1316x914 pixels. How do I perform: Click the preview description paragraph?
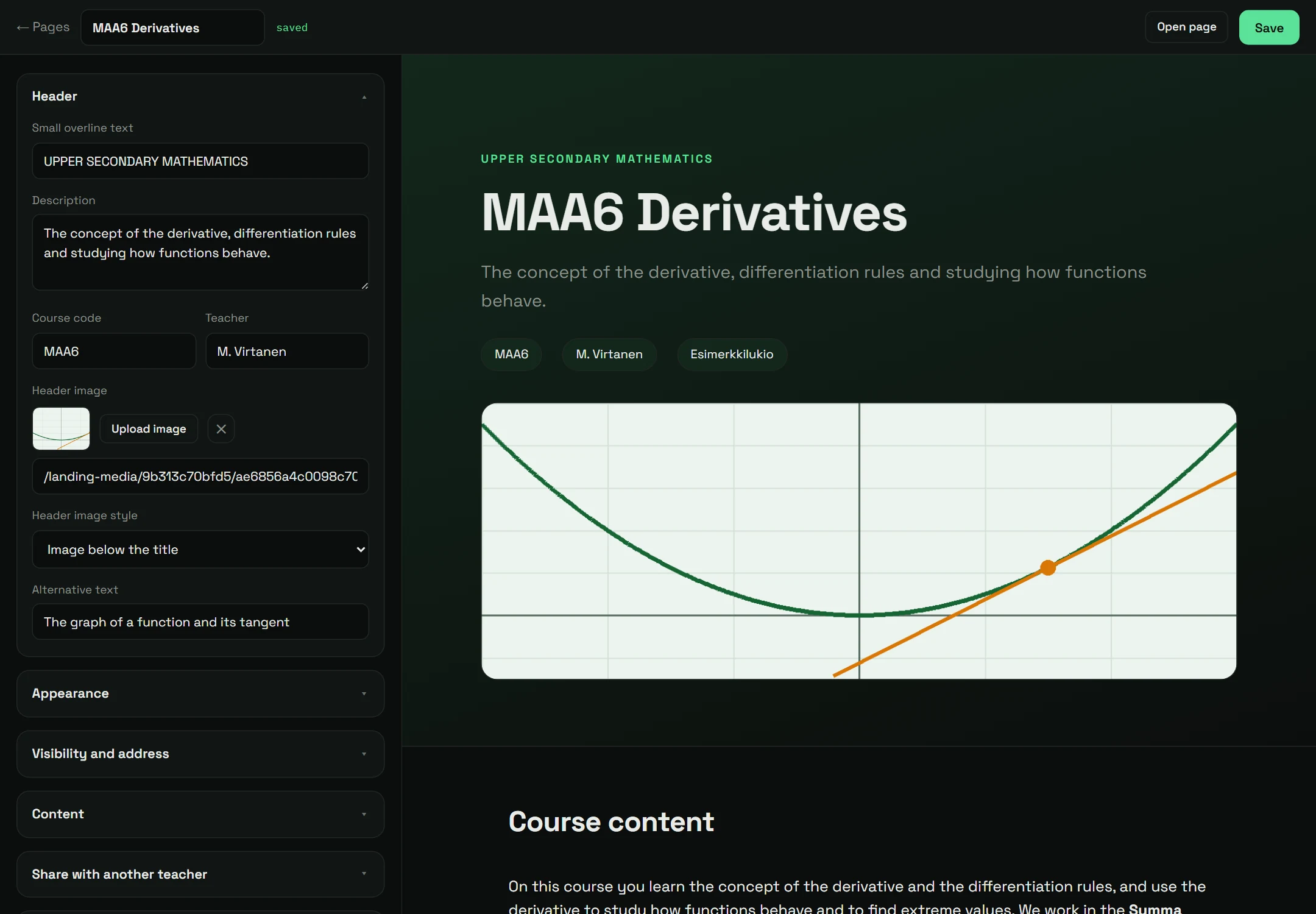coord(814,286)
